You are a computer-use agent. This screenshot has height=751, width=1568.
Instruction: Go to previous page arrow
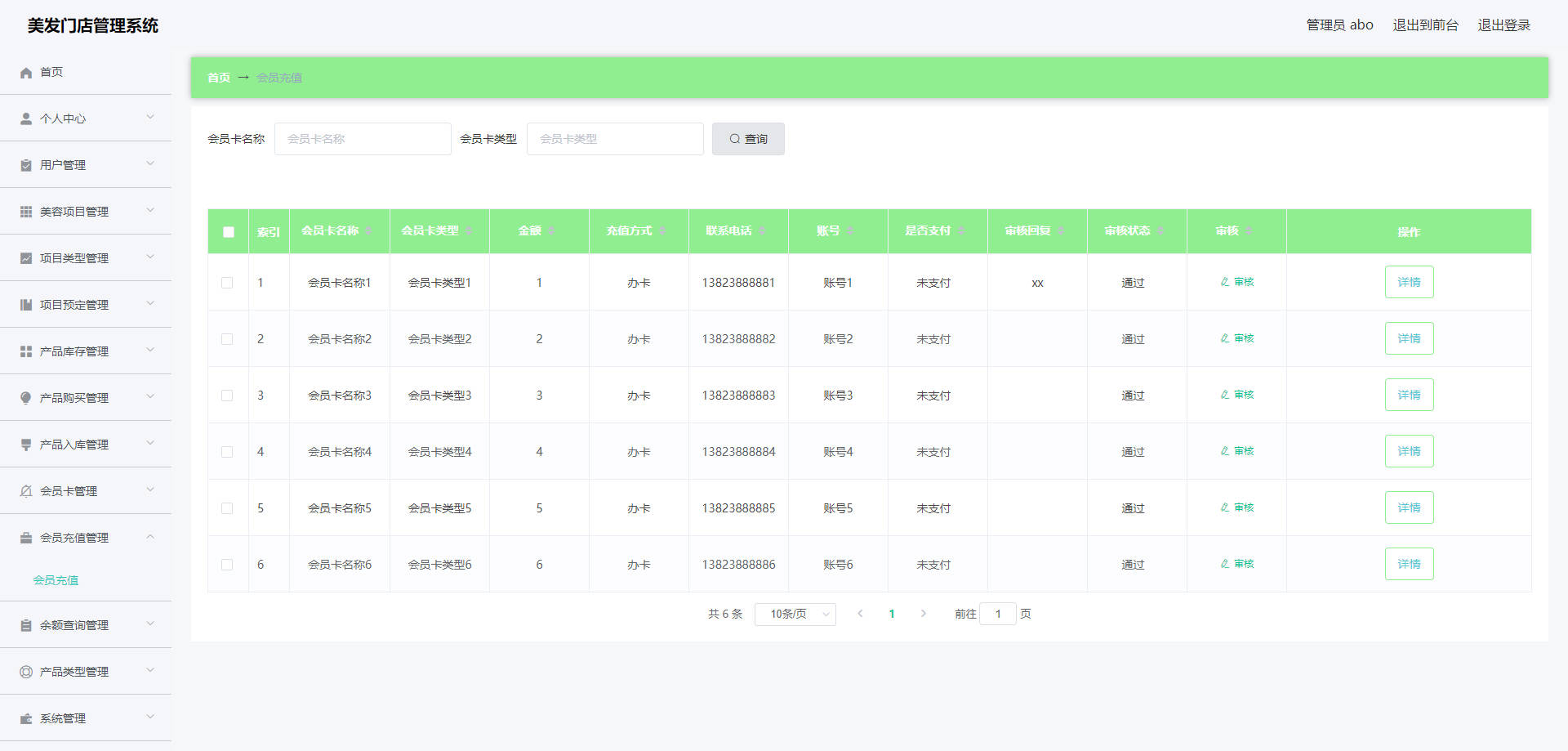(x=860, y=614)
